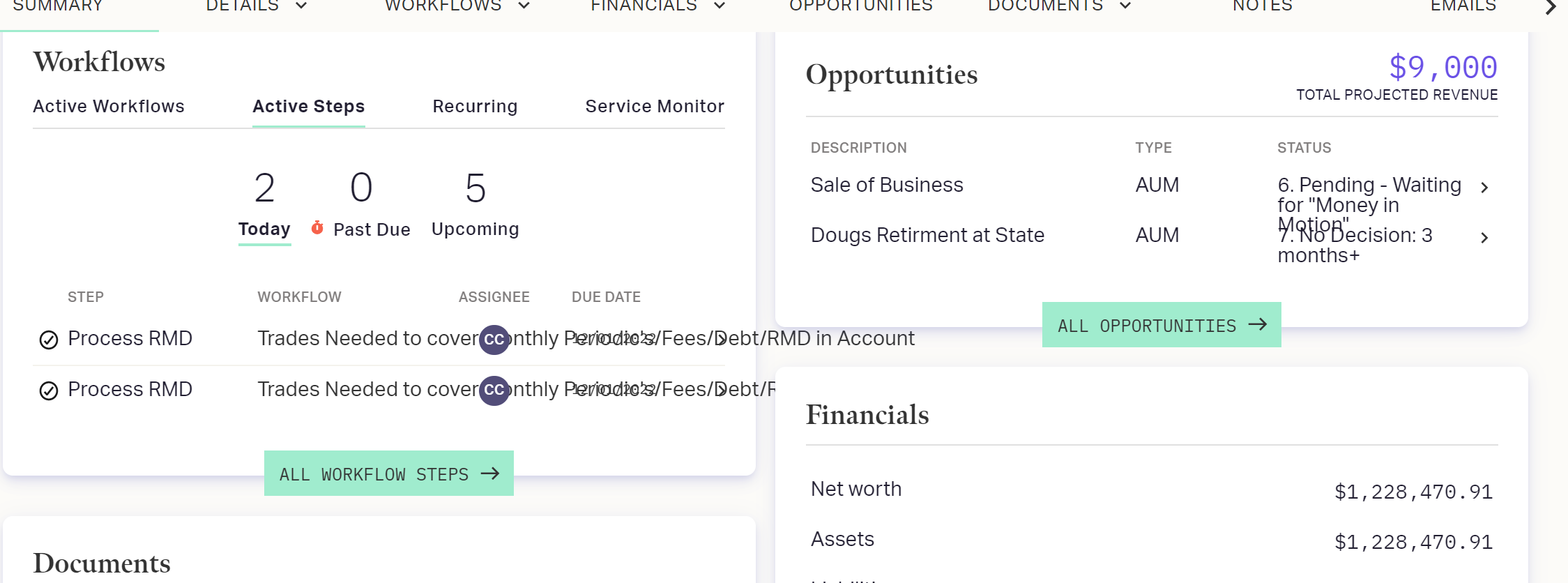Click the $9,000 projected revenue total
Viewport: 1568px width, 583px height.
pyautogui.click(x=1443, y=68)
